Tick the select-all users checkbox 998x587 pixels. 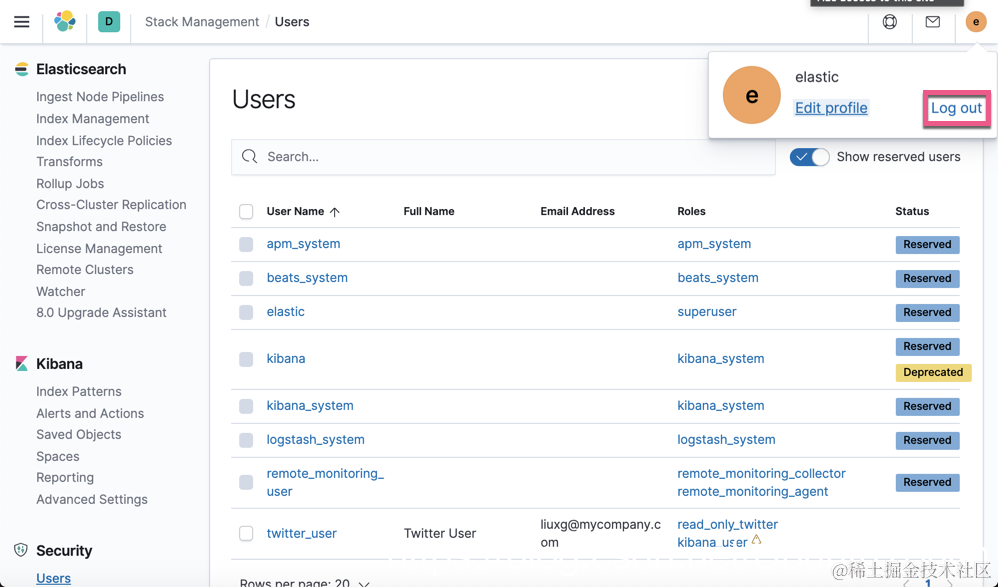click(246, 211)
